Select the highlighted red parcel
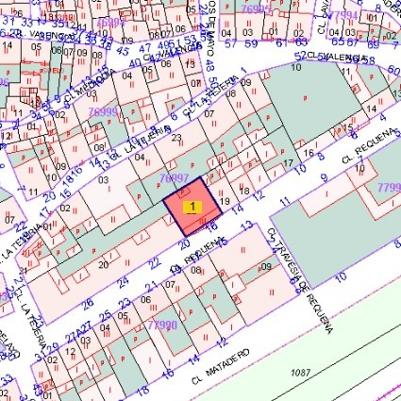401x401 pixels. tap(193, 207)
